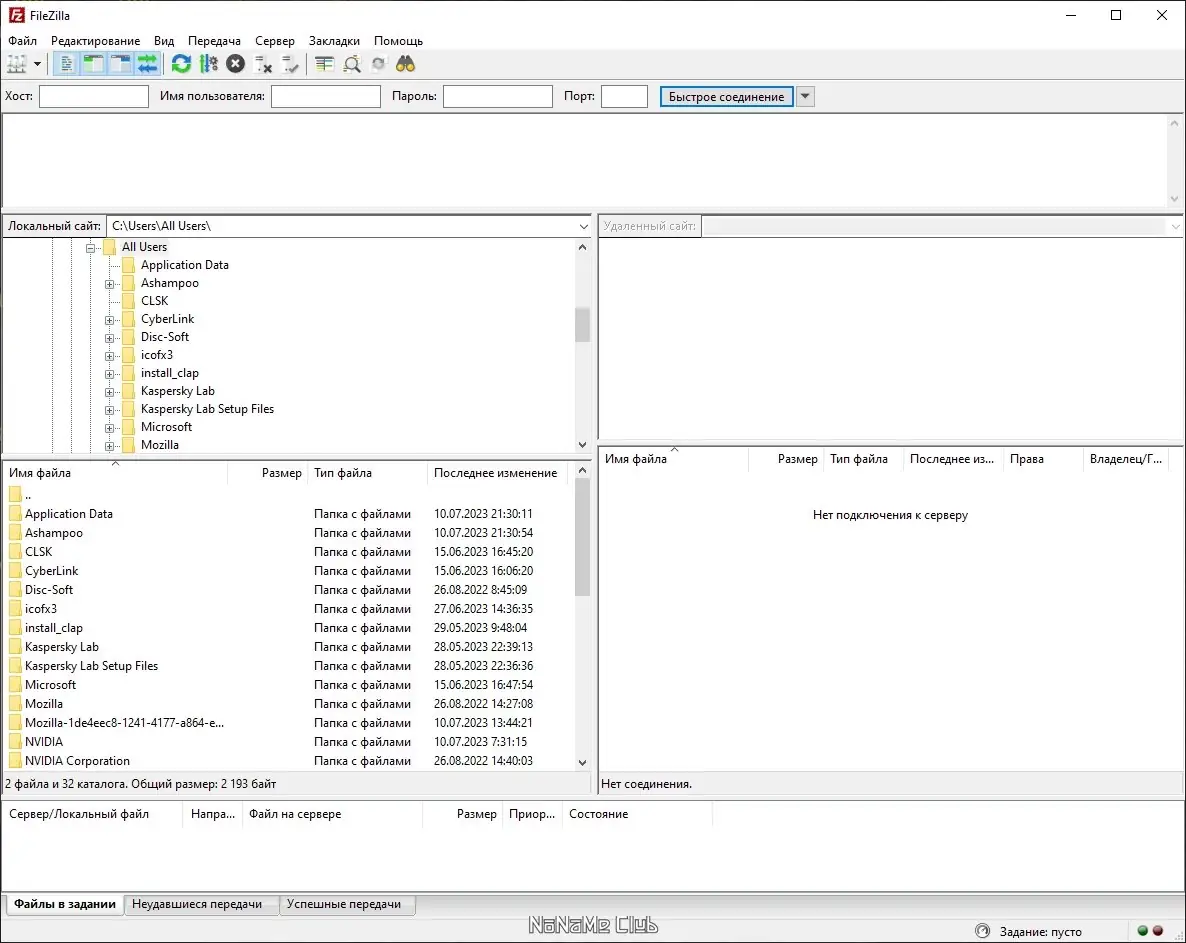
Task: Collapse the All Users tree node
Action: point(91,247)
